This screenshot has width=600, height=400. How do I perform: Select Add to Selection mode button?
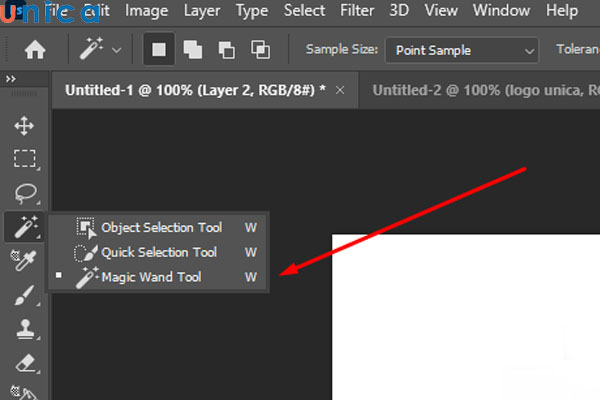(x=192, y=50)
